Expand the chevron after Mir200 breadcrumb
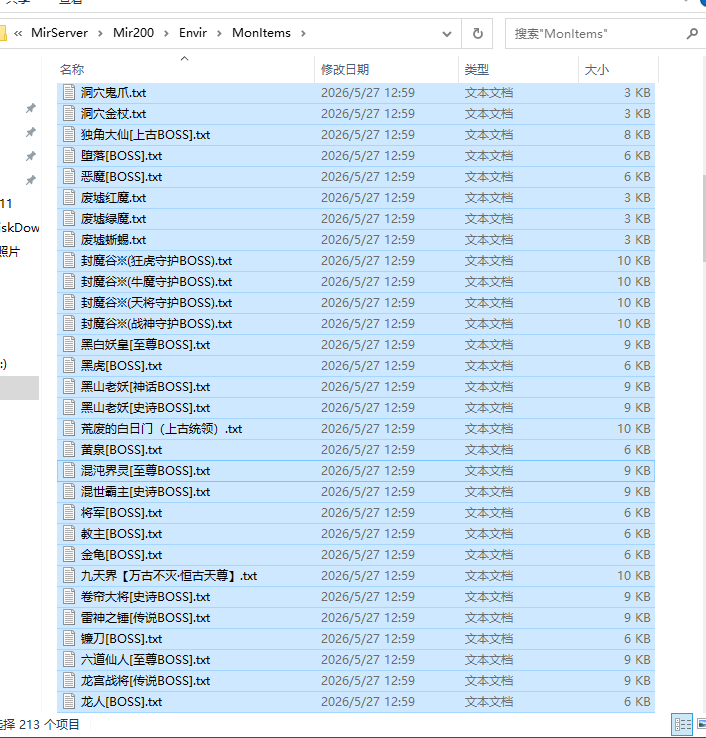The height and width of the screenshot is (738, 706). click(167, 33)
